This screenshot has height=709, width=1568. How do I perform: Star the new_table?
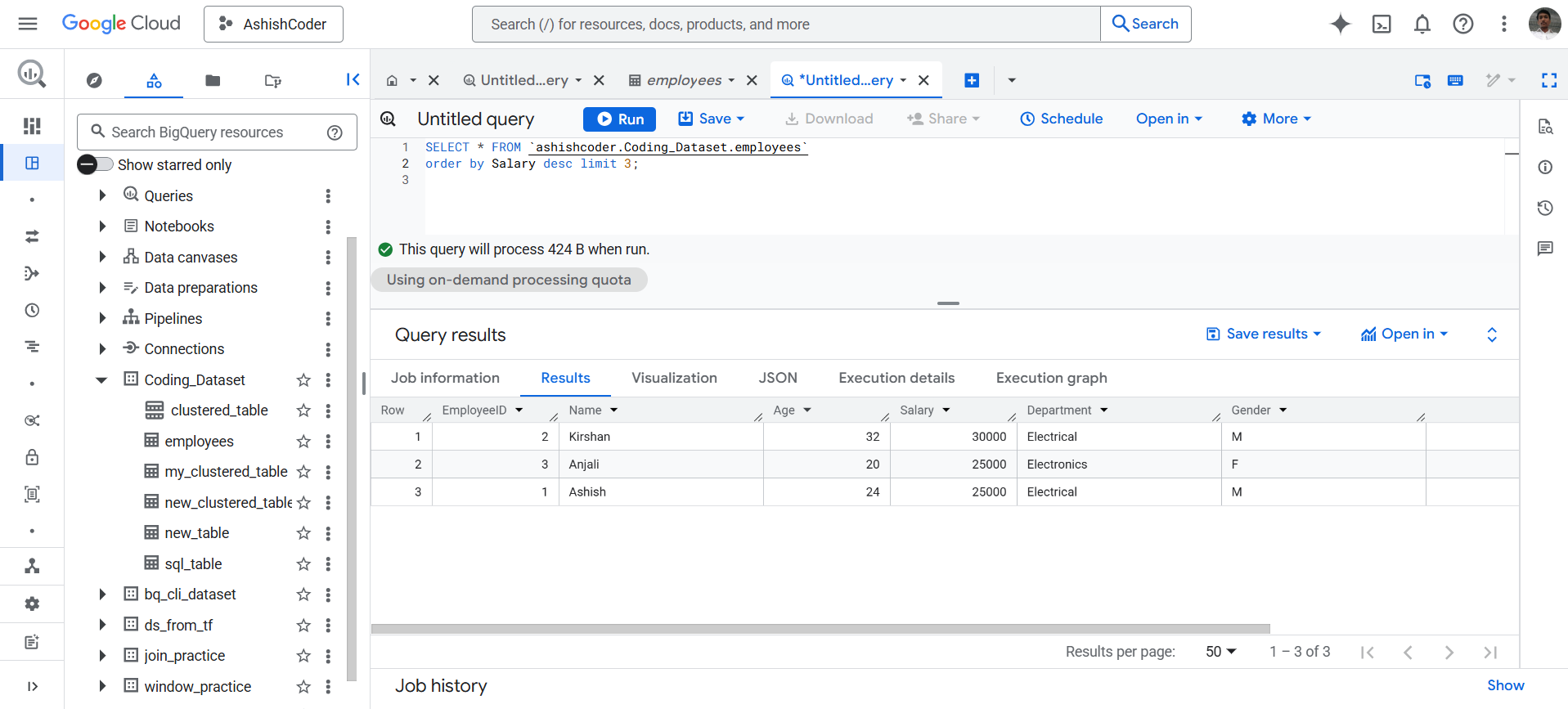pos(303,533)
